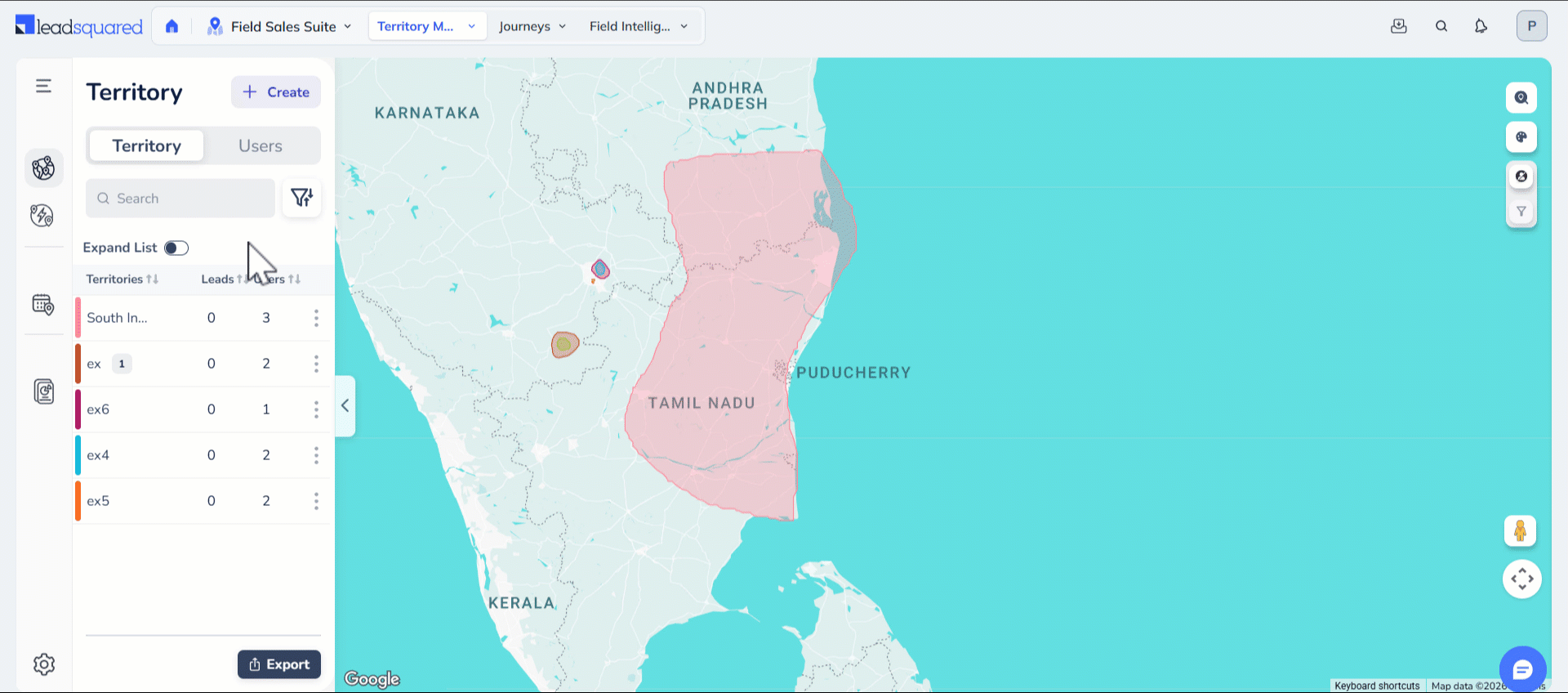
Task: Toggle the Expand List switch
Action: pos(176,248)
